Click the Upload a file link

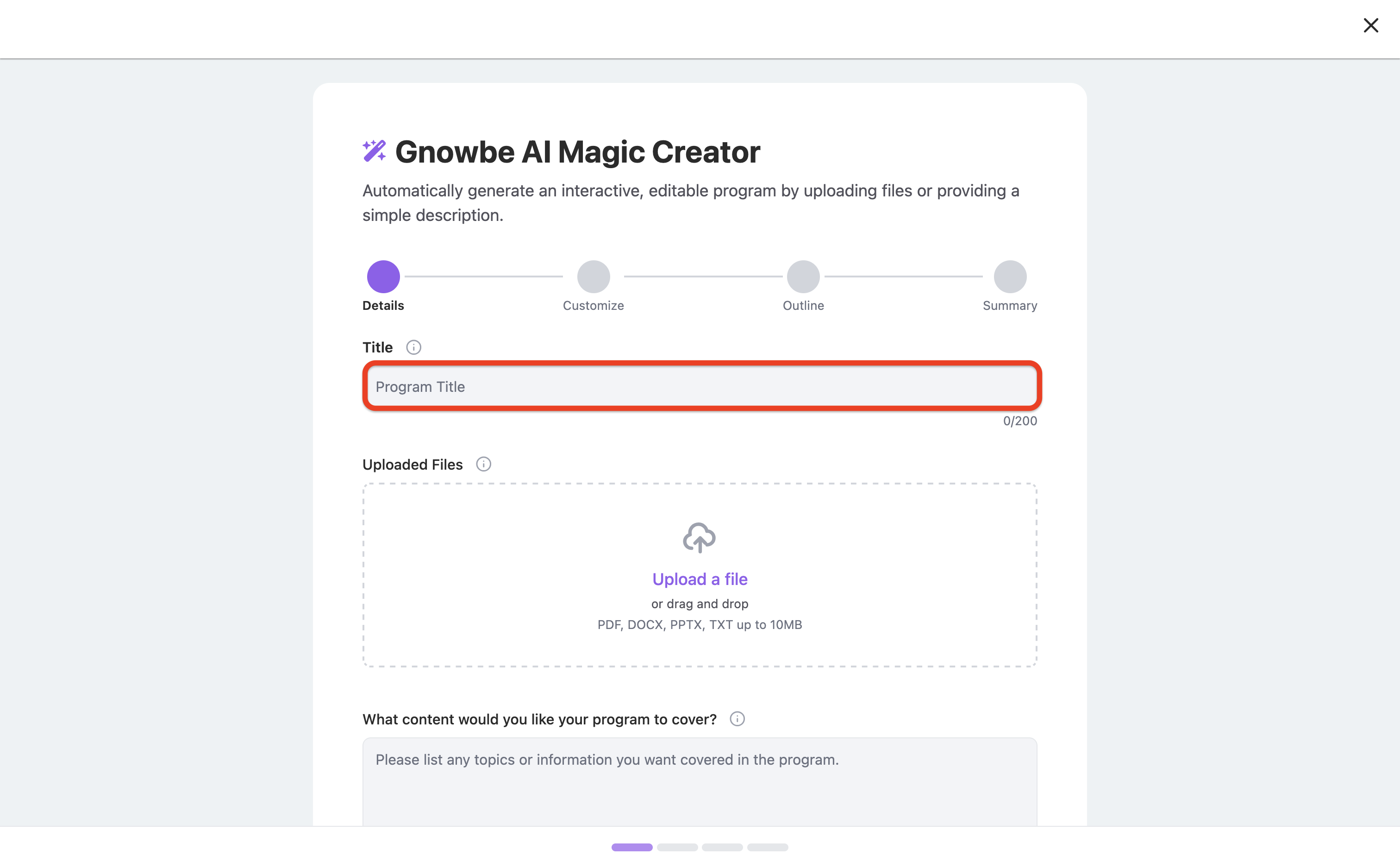[700, 579]
